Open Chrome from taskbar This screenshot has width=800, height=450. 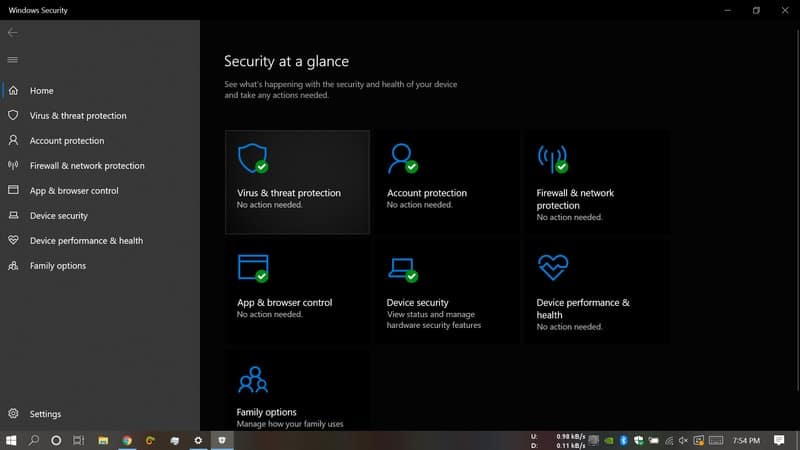[x=127, y=440]
